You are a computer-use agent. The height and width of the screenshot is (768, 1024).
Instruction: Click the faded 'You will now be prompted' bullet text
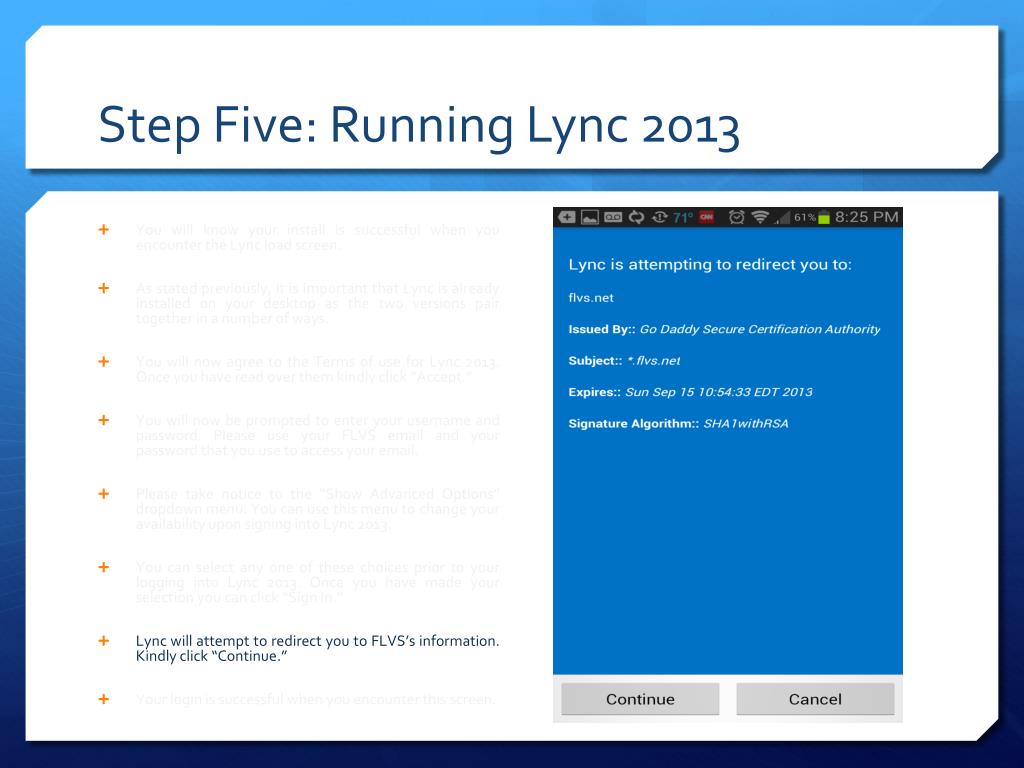pyautogui.click(x=317, y=435)
